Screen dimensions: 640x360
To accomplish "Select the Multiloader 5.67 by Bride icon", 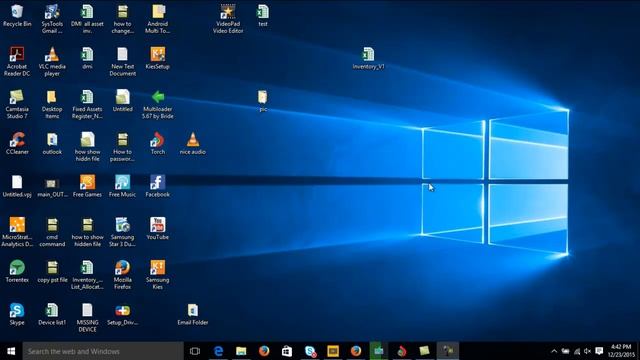I will pos(158,104).
